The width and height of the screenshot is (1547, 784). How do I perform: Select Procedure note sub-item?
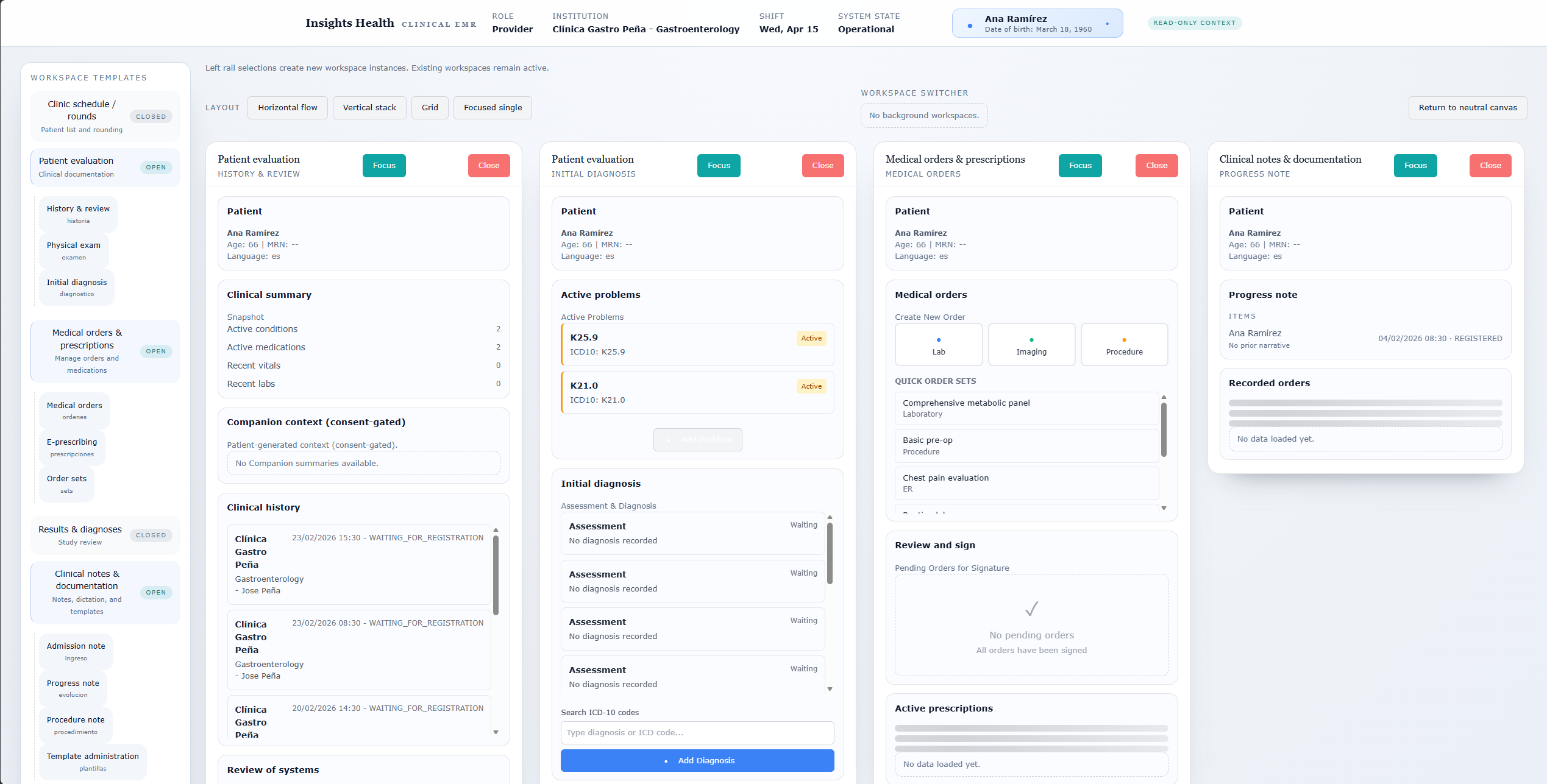pos(76,725)
